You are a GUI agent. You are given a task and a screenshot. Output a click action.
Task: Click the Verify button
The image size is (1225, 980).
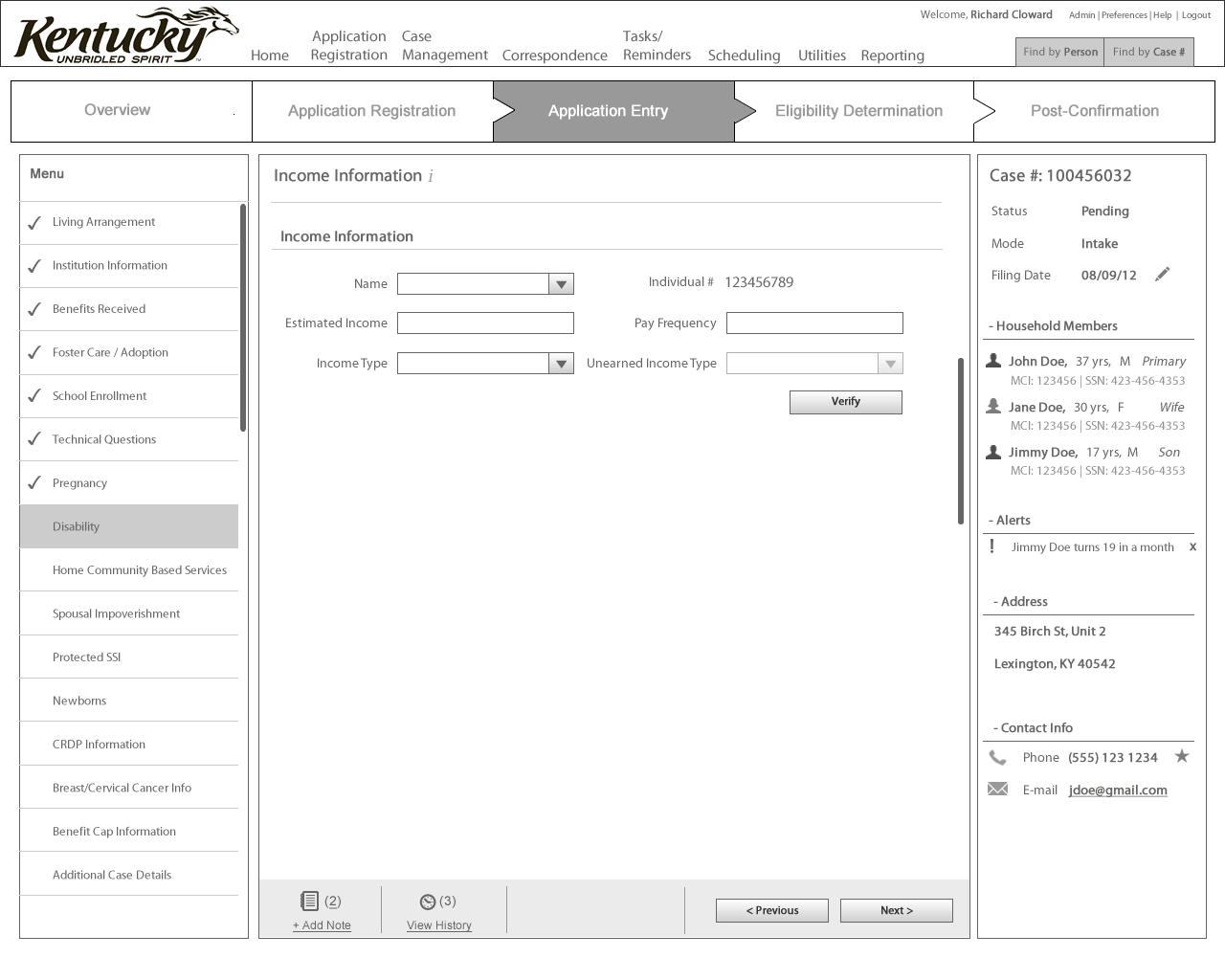846,402
